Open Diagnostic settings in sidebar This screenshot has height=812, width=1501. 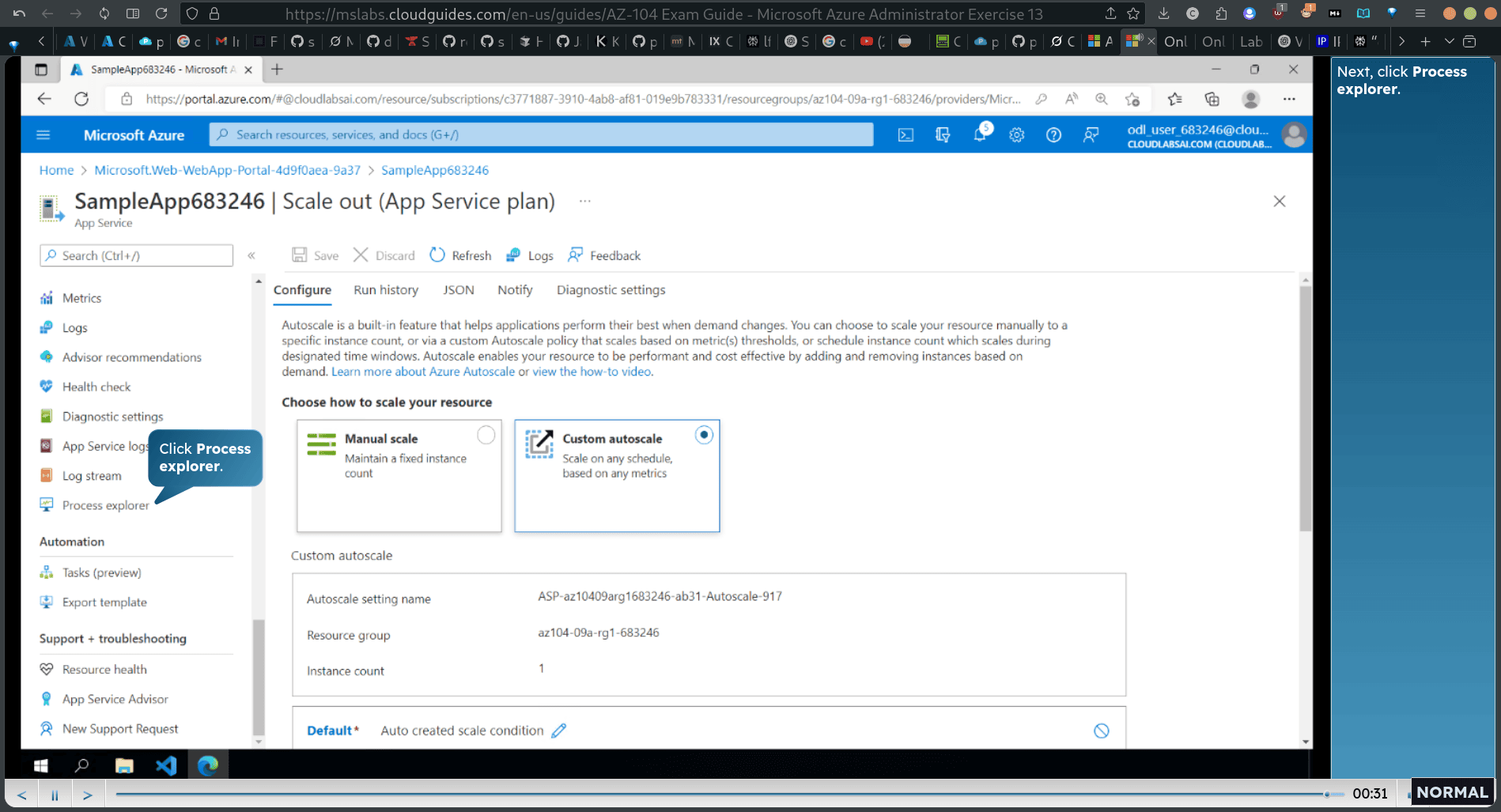point(112,417)
